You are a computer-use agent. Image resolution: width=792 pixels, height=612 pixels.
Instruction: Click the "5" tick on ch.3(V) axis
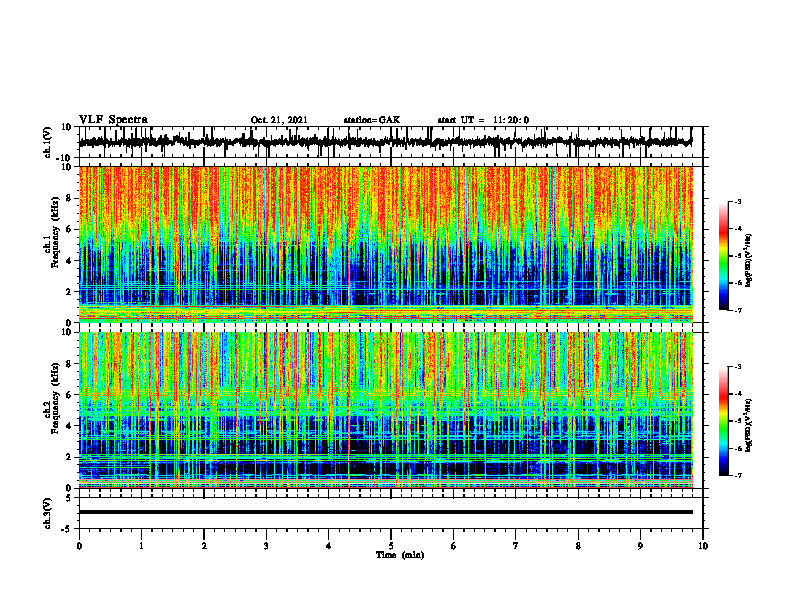(70, 498)
